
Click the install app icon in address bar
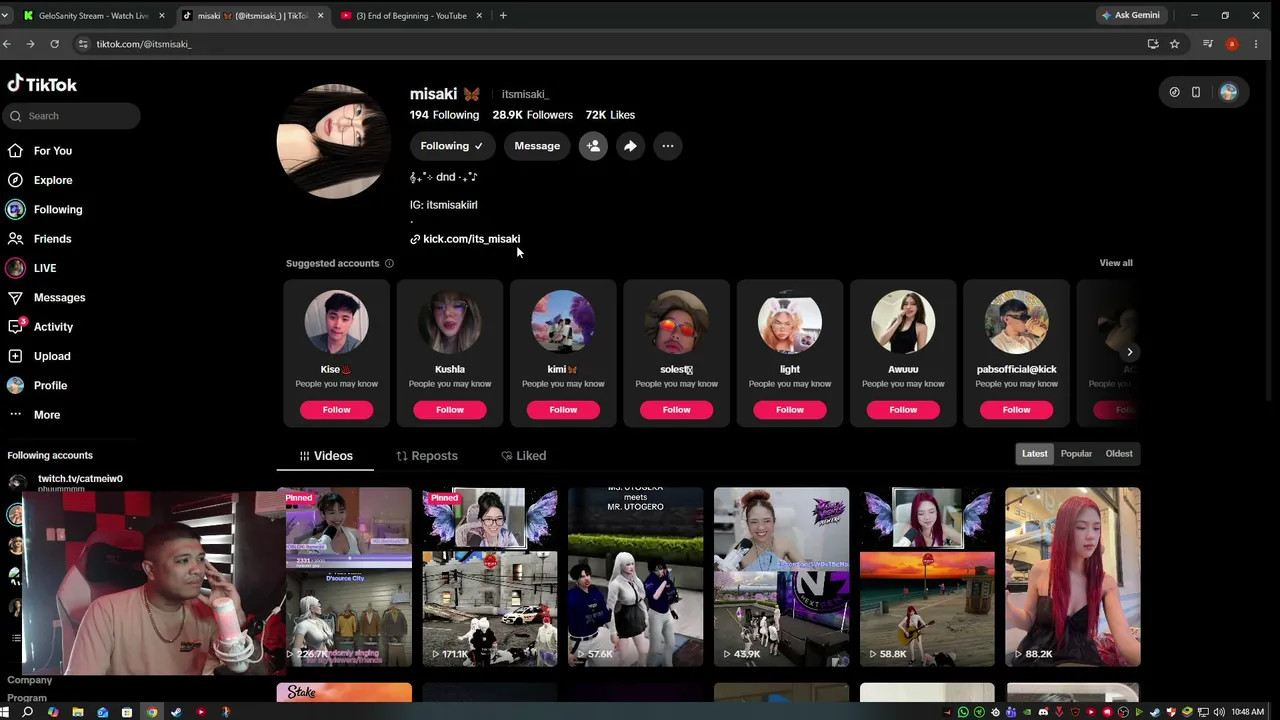[1153, 44]
